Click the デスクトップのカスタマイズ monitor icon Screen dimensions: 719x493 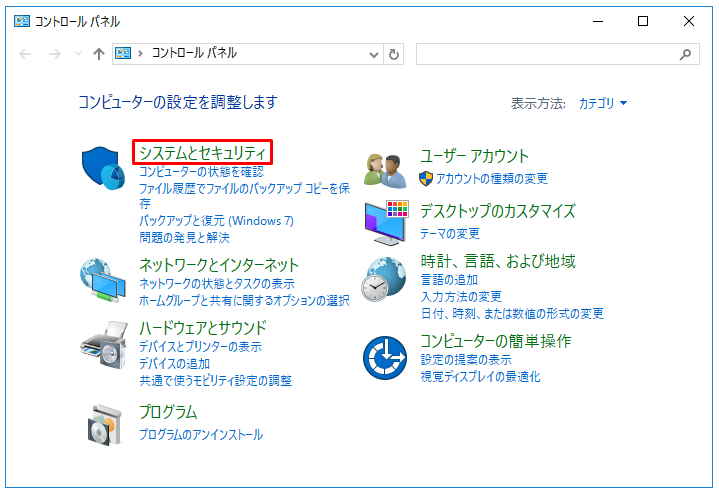pyautogui.click(x=387, y=223)
